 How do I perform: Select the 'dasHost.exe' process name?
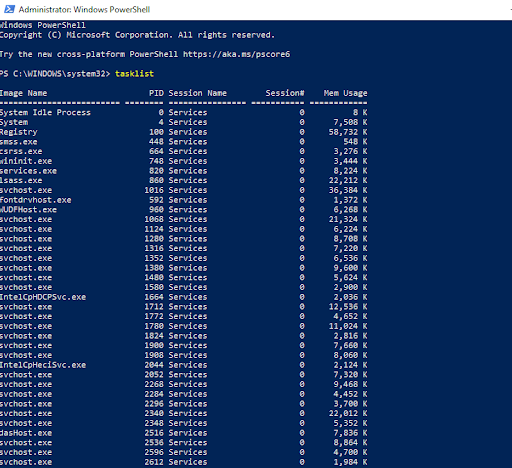[x=26, y=433]
